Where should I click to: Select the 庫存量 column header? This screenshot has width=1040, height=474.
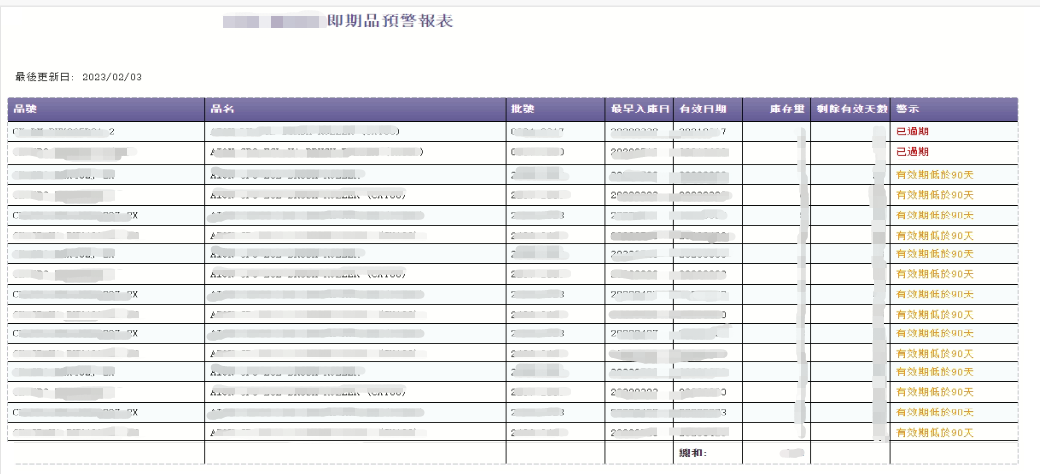[x=787, y=108]
